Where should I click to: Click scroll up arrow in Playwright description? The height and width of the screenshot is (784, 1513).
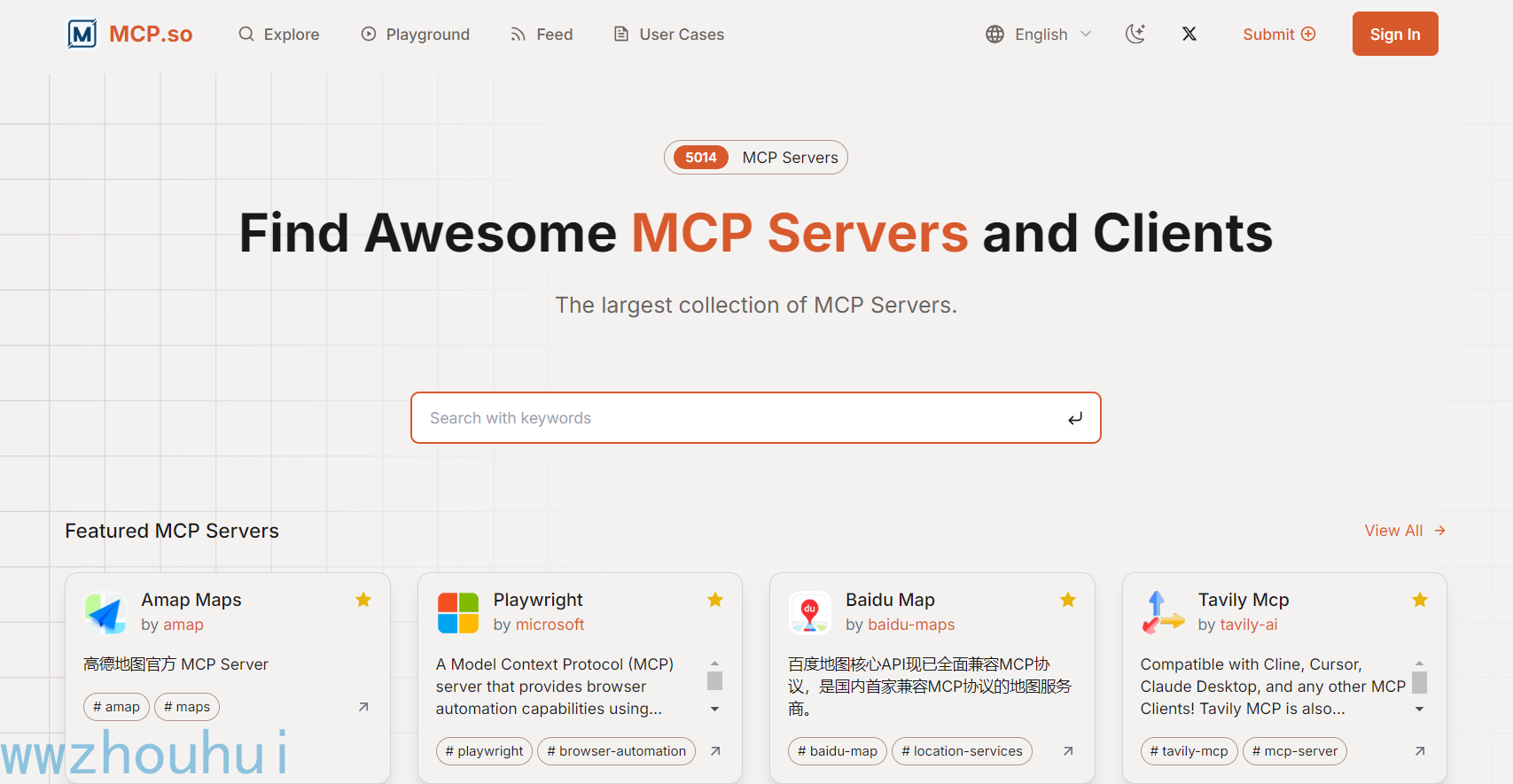pyautogui.click(x=714, y=663)
